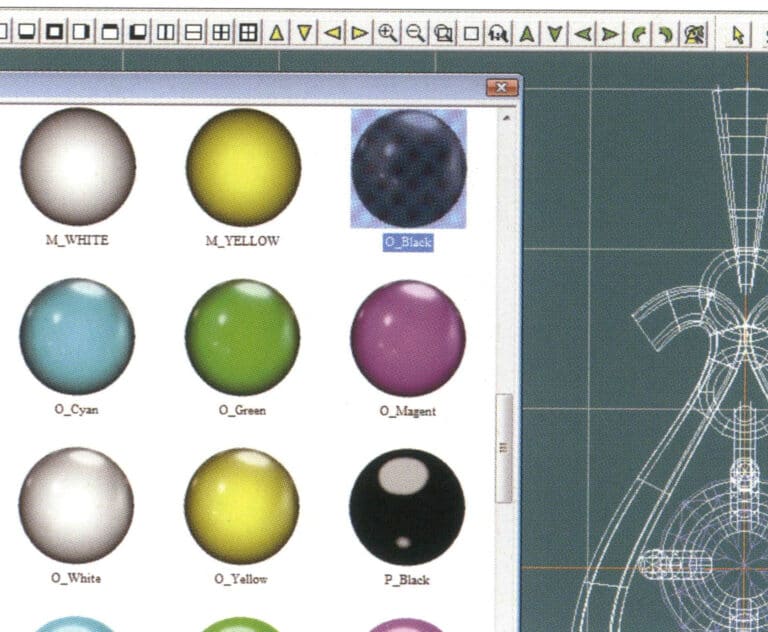Viewport: 768px width, 632px height.
Task: Select the O_Yellow material sphere
Action: coord(241,507)
